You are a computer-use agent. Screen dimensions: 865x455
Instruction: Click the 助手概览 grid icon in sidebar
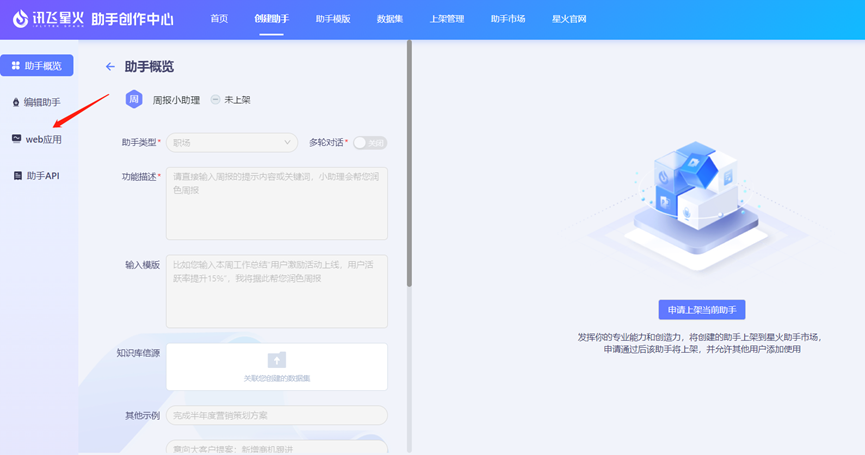point(15,66)
